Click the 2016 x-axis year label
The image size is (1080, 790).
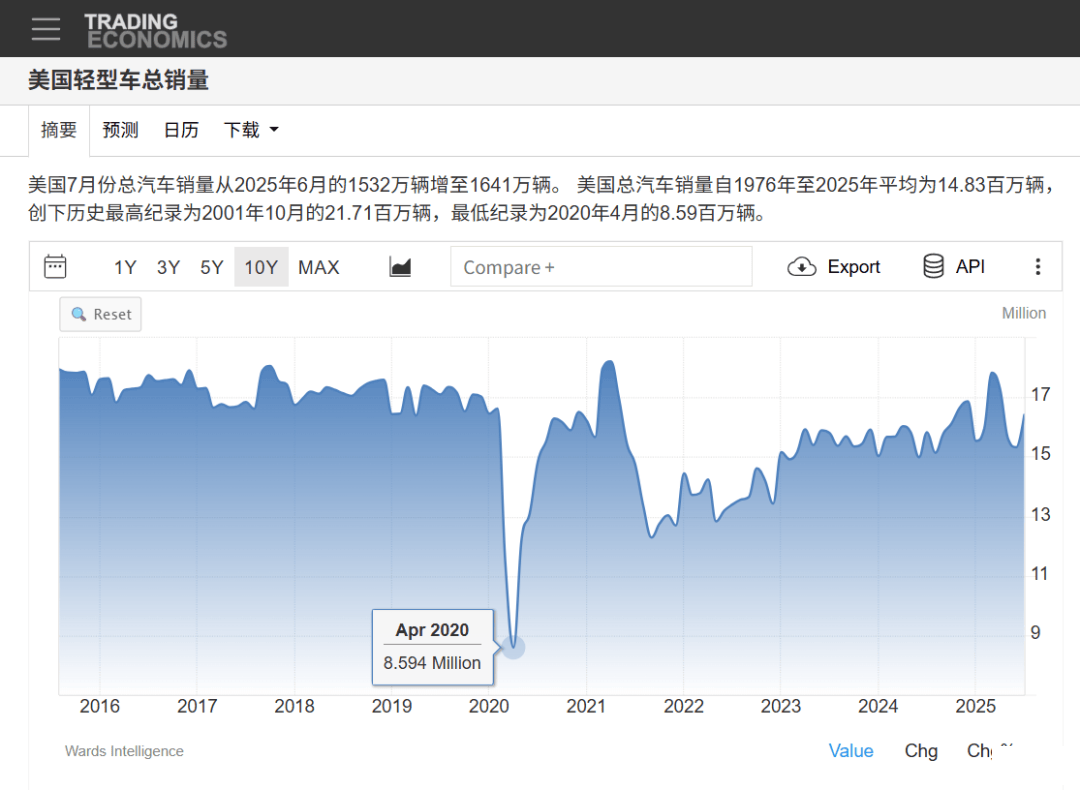click(100, 706)
